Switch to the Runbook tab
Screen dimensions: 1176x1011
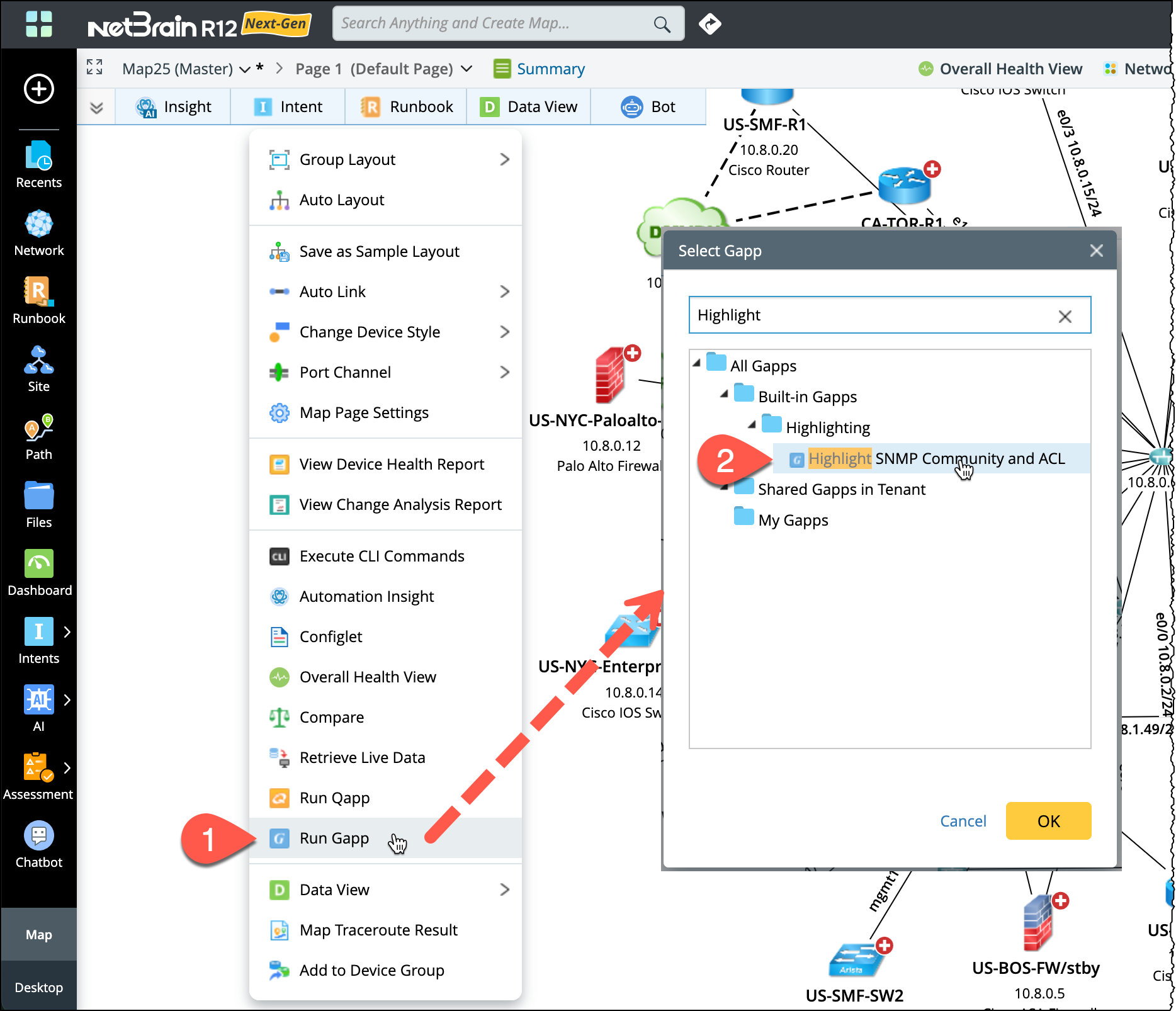pos(407,107)
